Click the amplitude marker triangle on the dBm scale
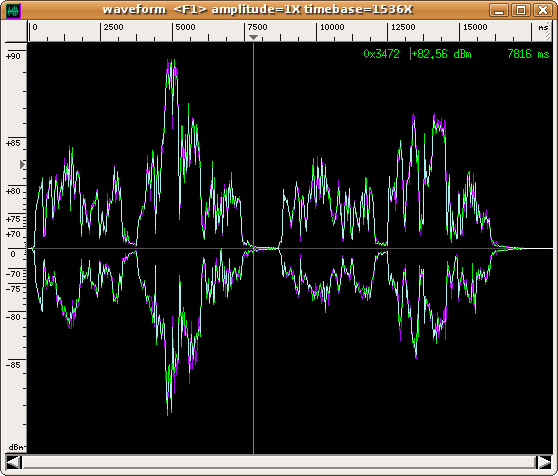The image size is (558, 476). pos(22,164)
